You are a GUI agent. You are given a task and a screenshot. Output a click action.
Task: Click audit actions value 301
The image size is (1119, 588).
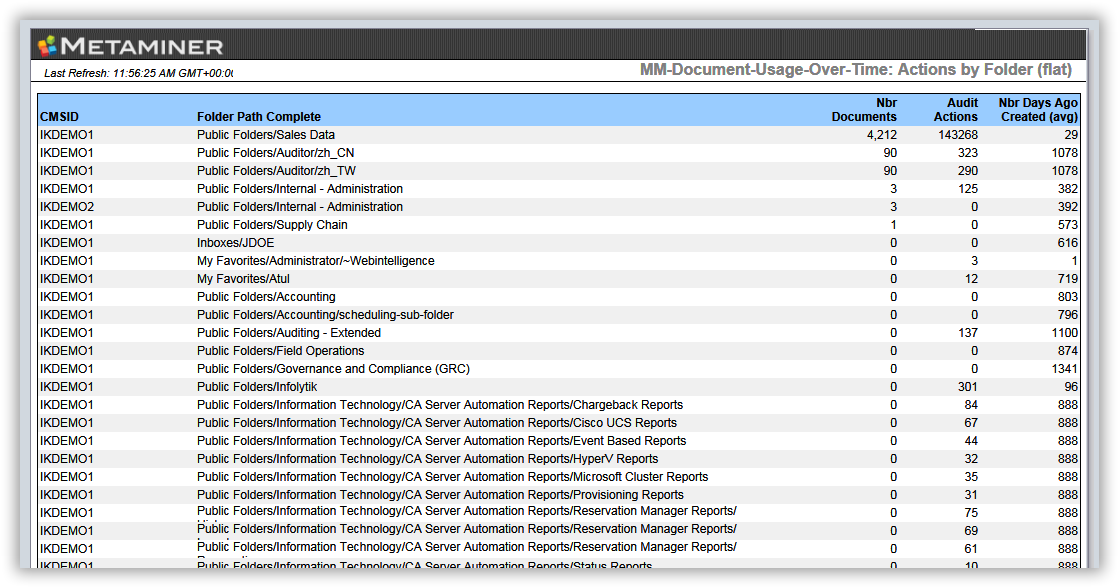coord(968,387)
